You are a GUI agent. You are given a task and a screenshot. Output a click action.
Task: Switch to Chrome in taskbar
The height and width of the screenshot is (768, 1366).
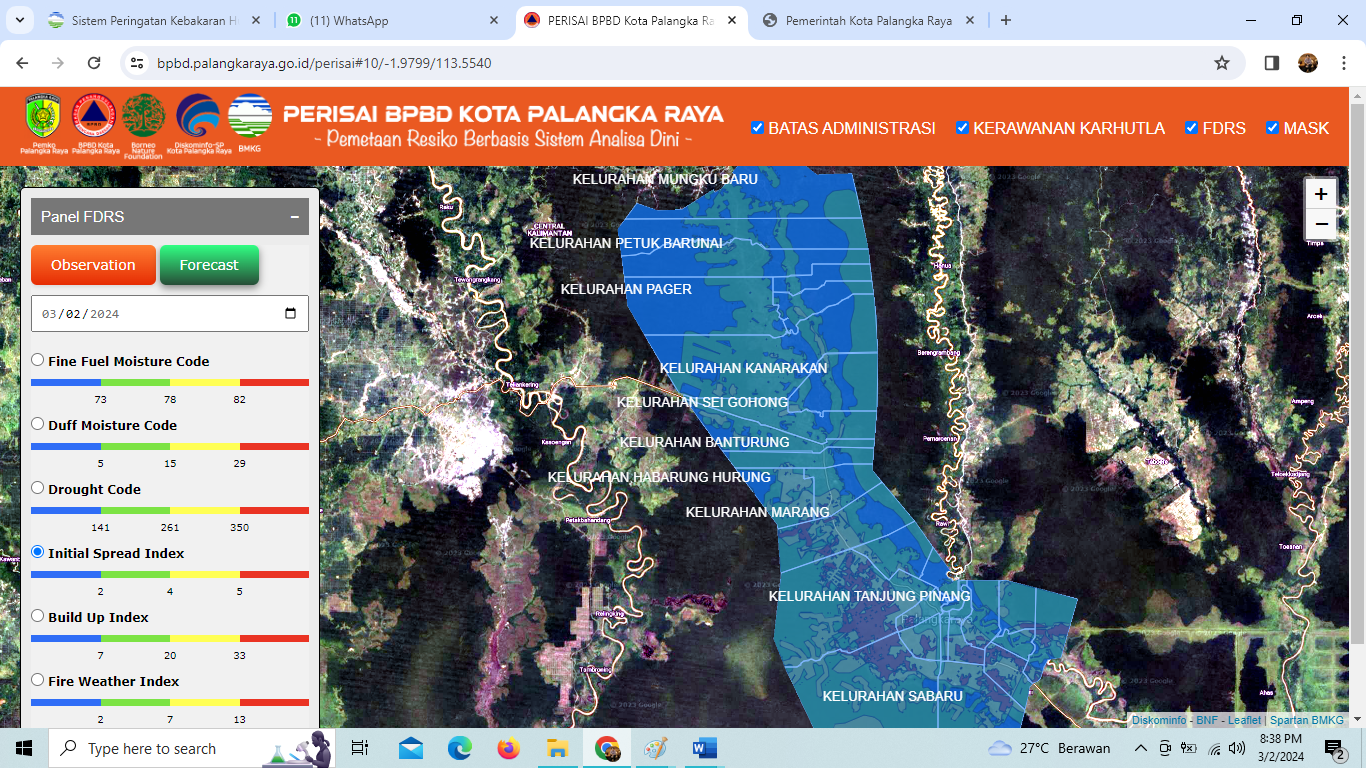pos(607,748)
